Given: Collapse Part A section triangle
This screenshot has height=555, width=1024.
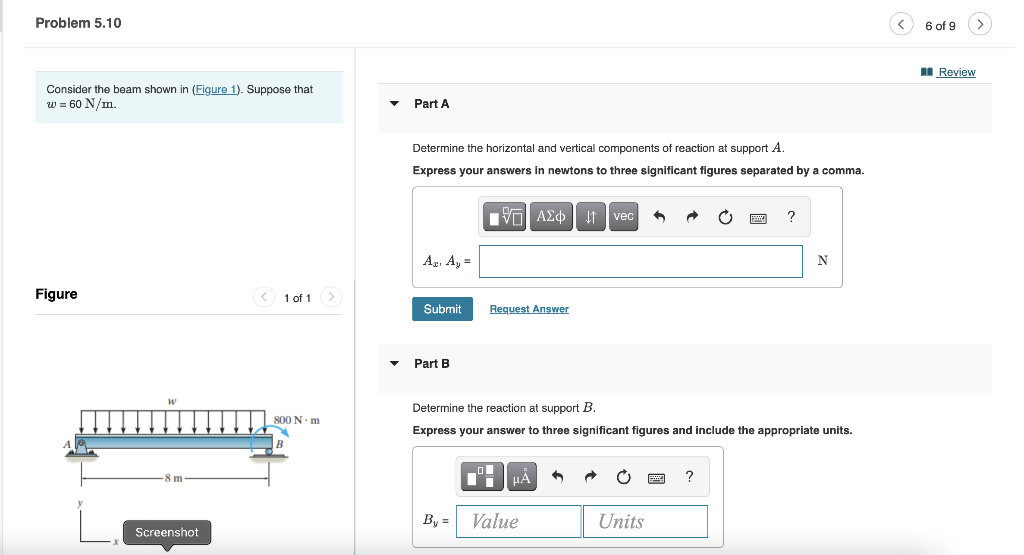Looking at the screenshot, I should (394, 103).
